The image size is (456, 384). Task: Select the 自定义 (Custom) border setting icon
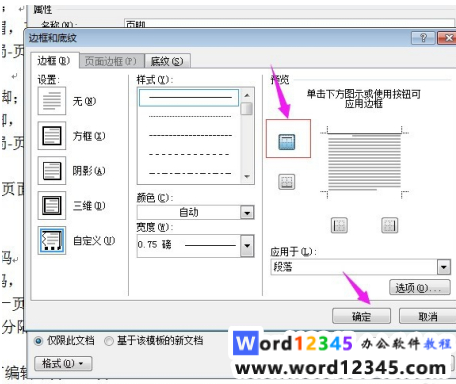[52, 240]
